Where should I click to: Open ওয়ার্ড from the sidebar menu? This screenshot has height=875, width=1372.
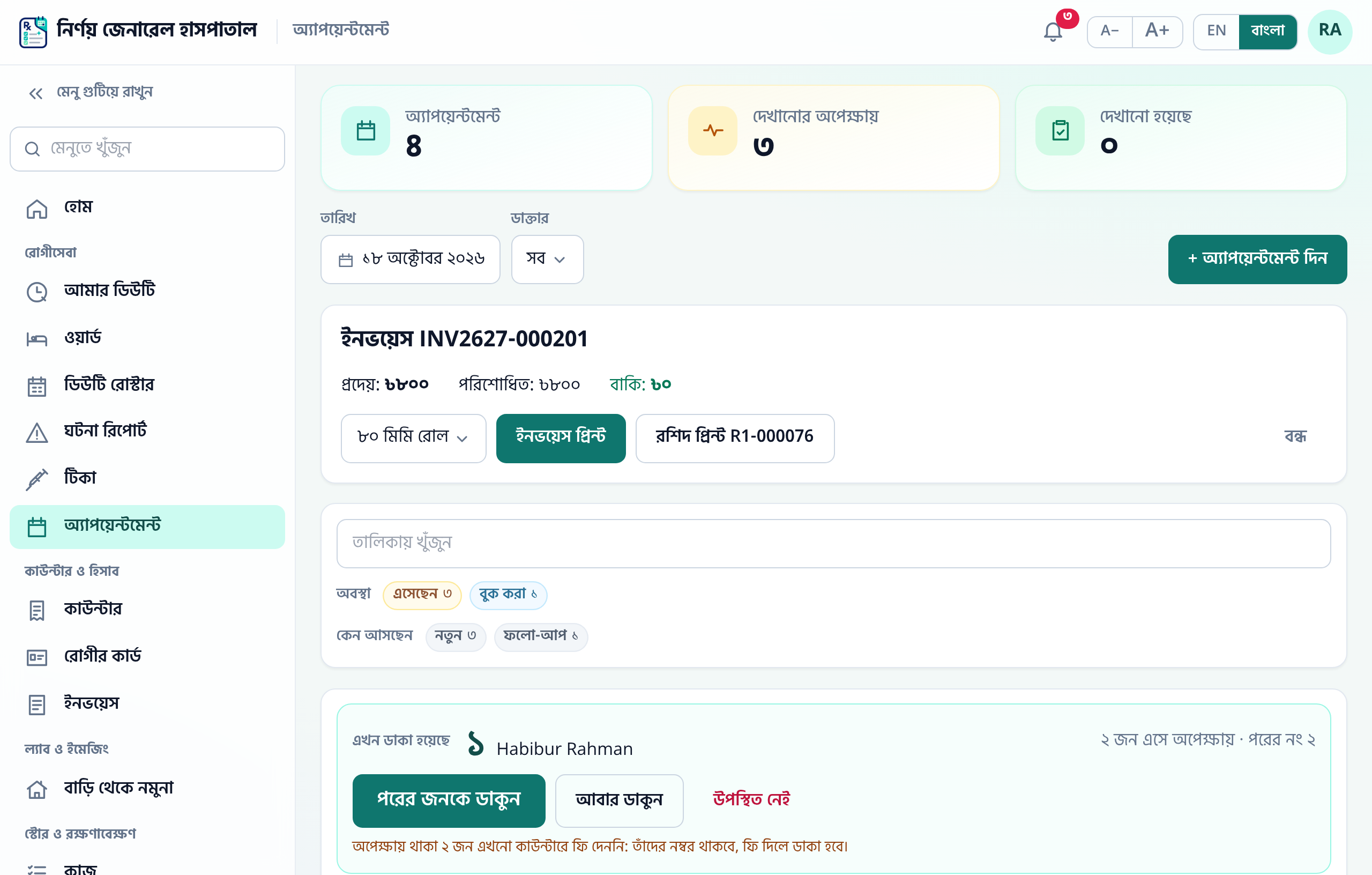click(147, 339)
